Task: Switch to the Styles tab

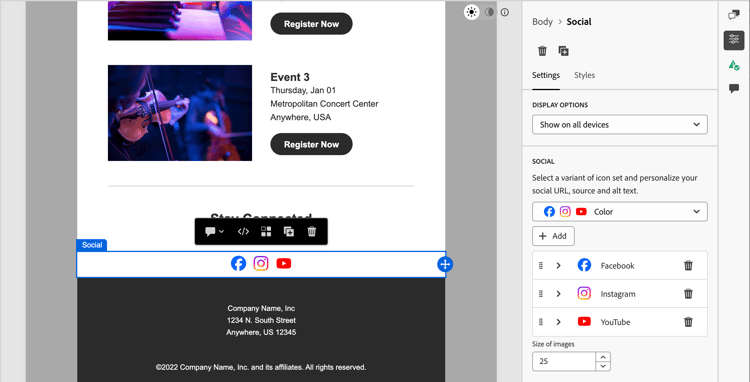Action: [585, 75]
